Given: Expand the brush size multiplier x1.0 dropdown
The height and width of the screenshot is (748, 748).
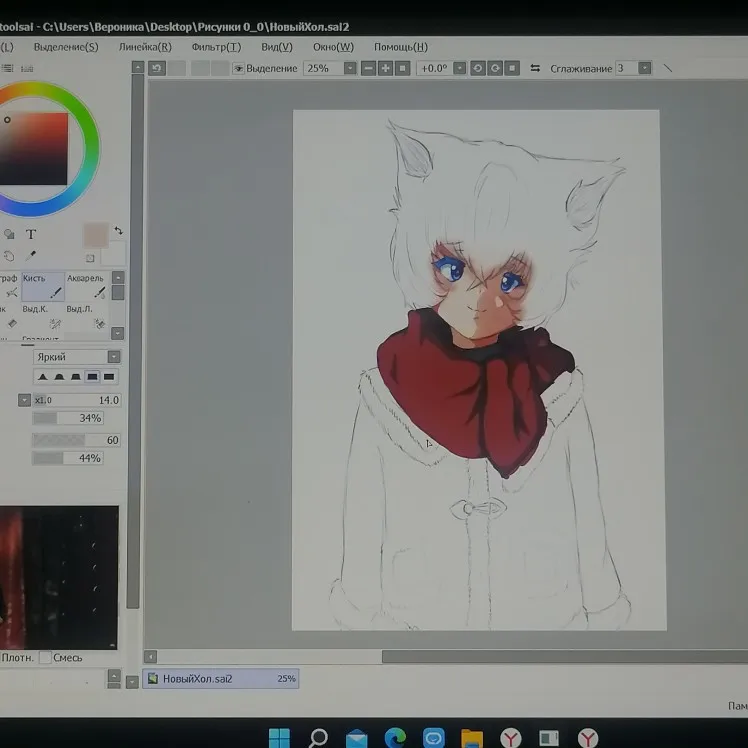Looking at the screenshot, I should click(24, 400).
